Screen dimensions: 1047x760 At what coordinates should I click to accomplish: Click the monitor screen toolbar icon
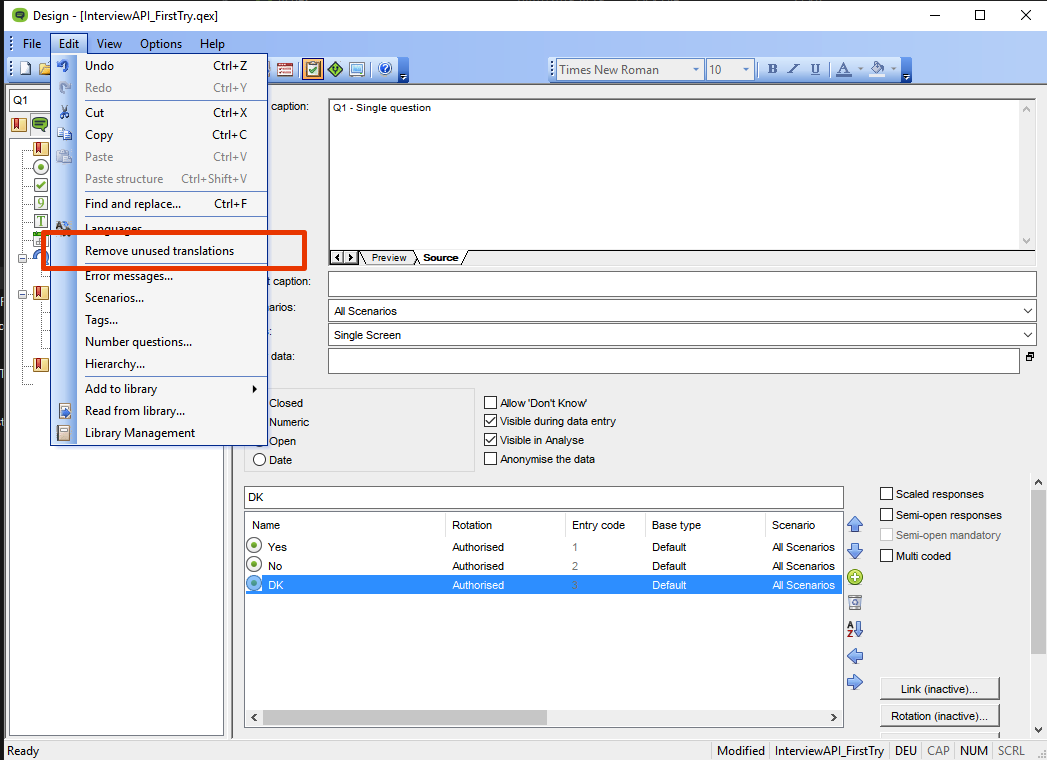tap(357, 69)
